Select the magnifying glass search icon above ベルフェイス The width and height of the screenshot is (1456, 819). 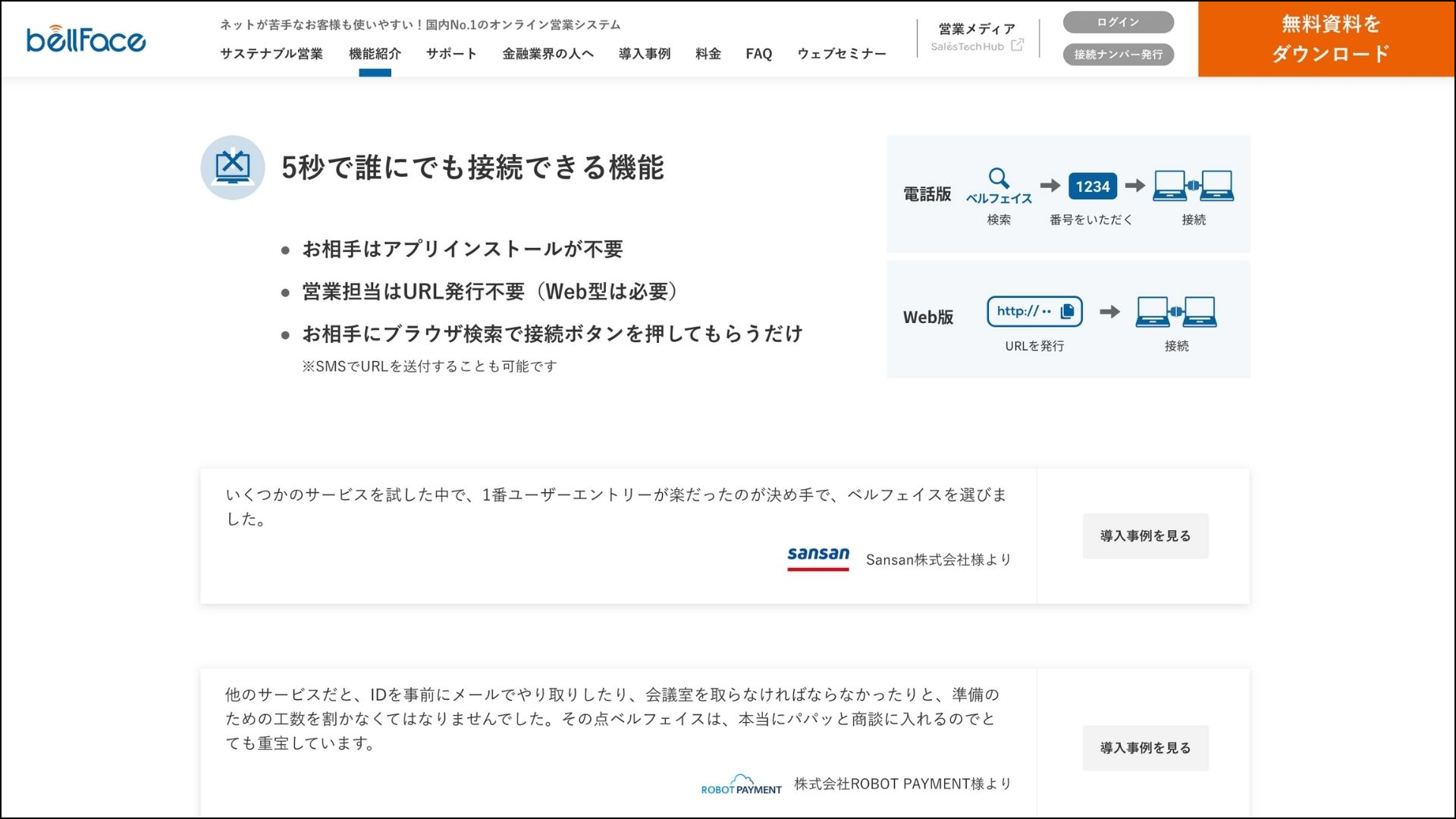[999, 176]
